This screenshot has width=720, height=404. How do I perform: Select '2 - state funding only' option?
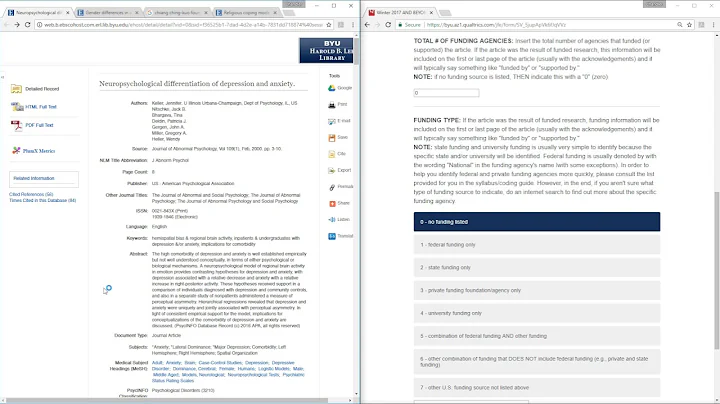coord(537,267)
